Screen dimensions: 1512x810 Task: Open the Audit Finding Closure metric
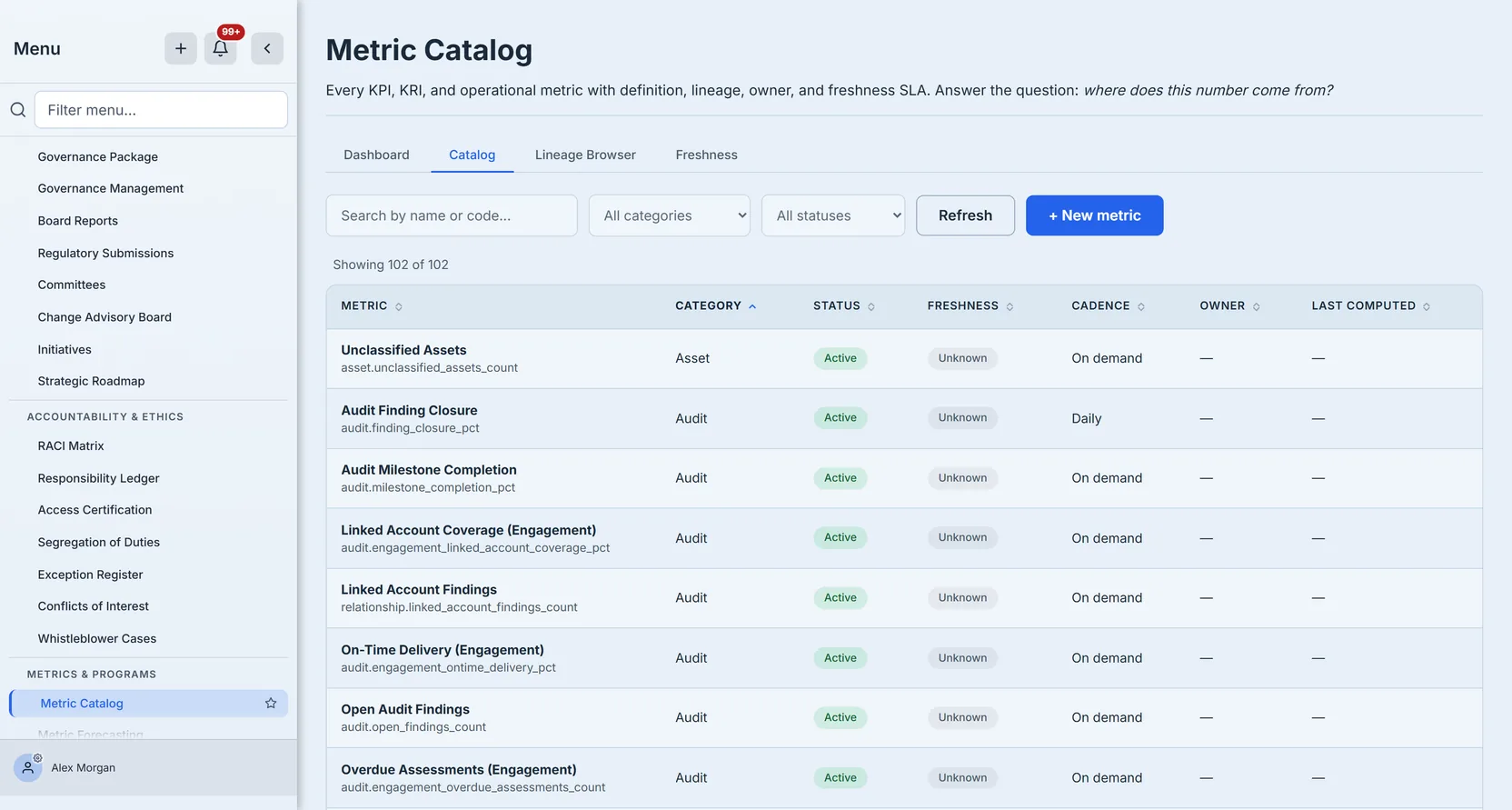(x=409, y=411)
